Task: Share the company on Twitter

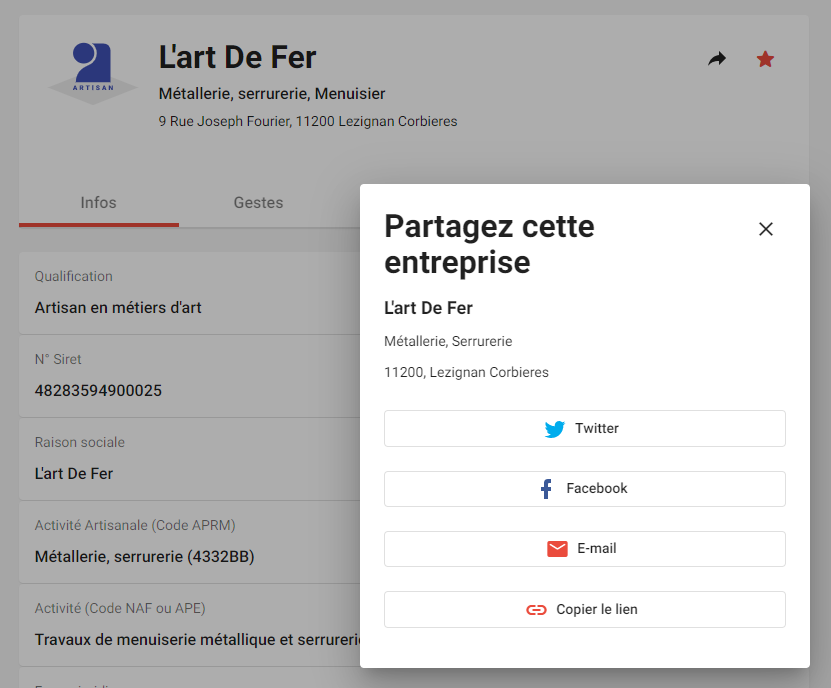Action: coord(585,428)
